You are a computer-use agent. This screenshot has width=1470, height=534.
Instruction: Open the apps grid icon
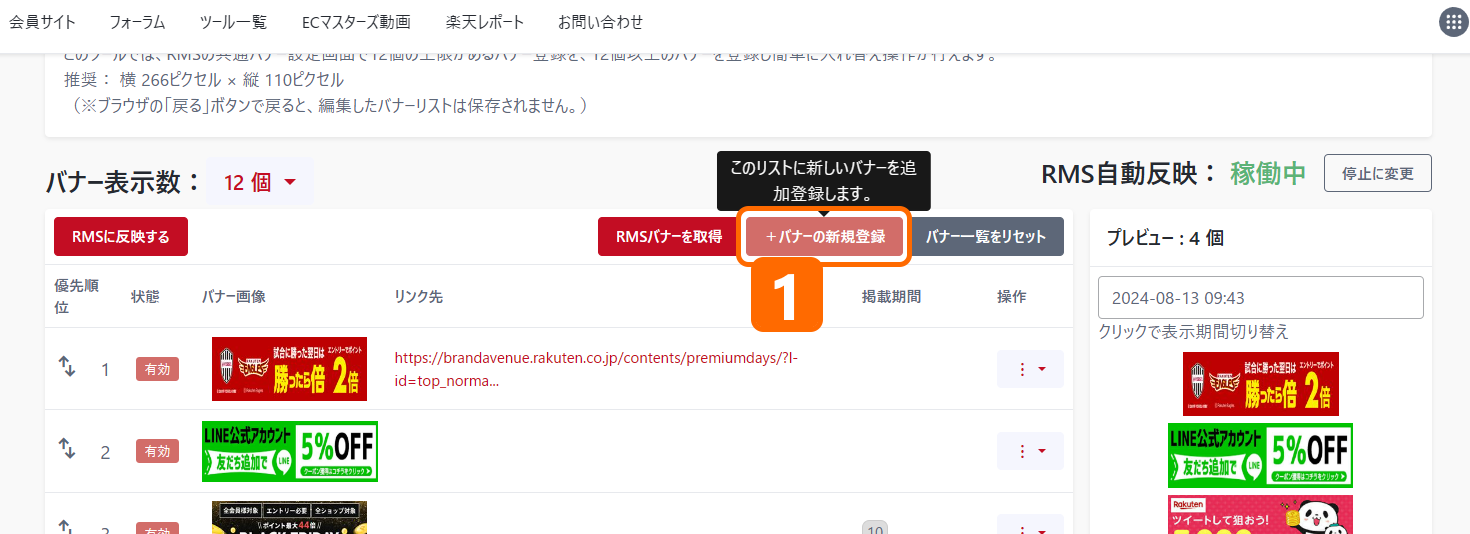1452,23
